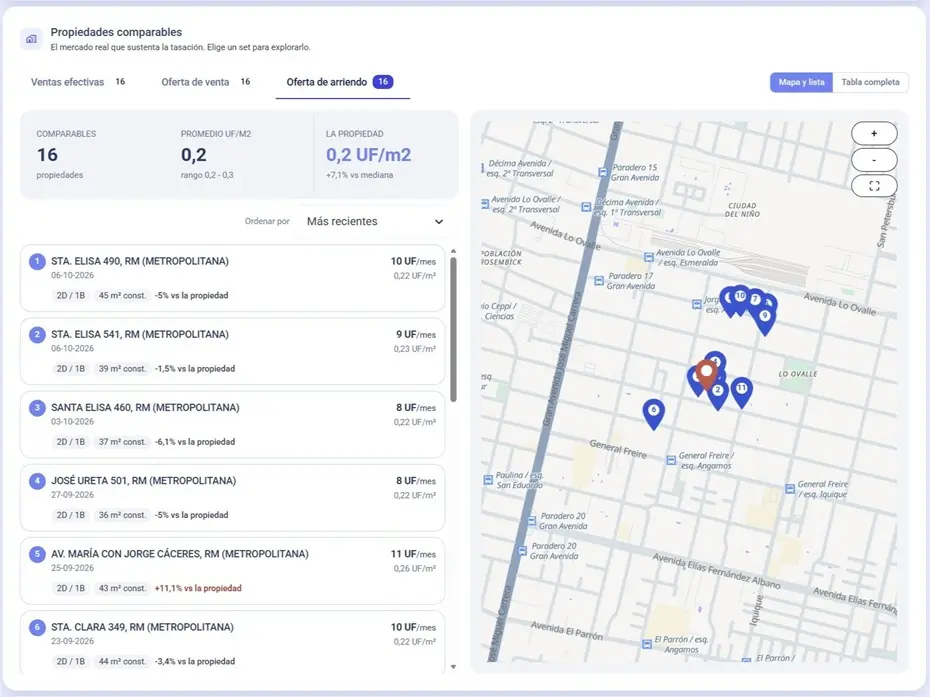Click '-6,1% vs la propiedad' text
Viewport: 930px width, 697px height.
click(x=195, y=442)
